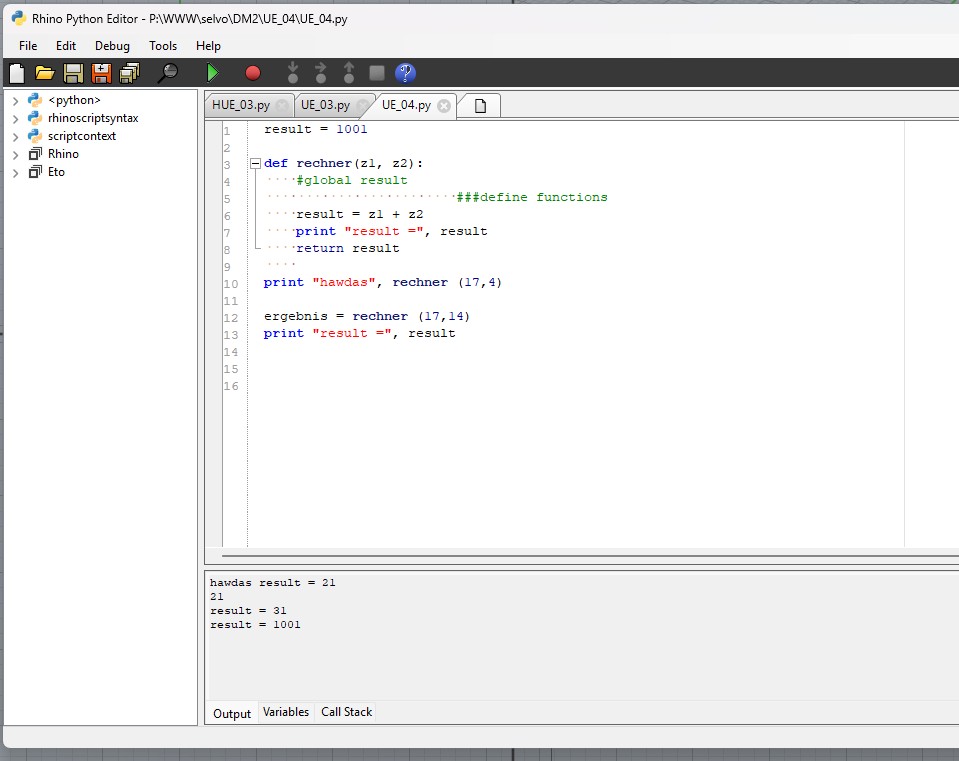Viewport: 959px width, 761px height.
Task: Click the Save As icon with the plus
Action: click(101, 72)
